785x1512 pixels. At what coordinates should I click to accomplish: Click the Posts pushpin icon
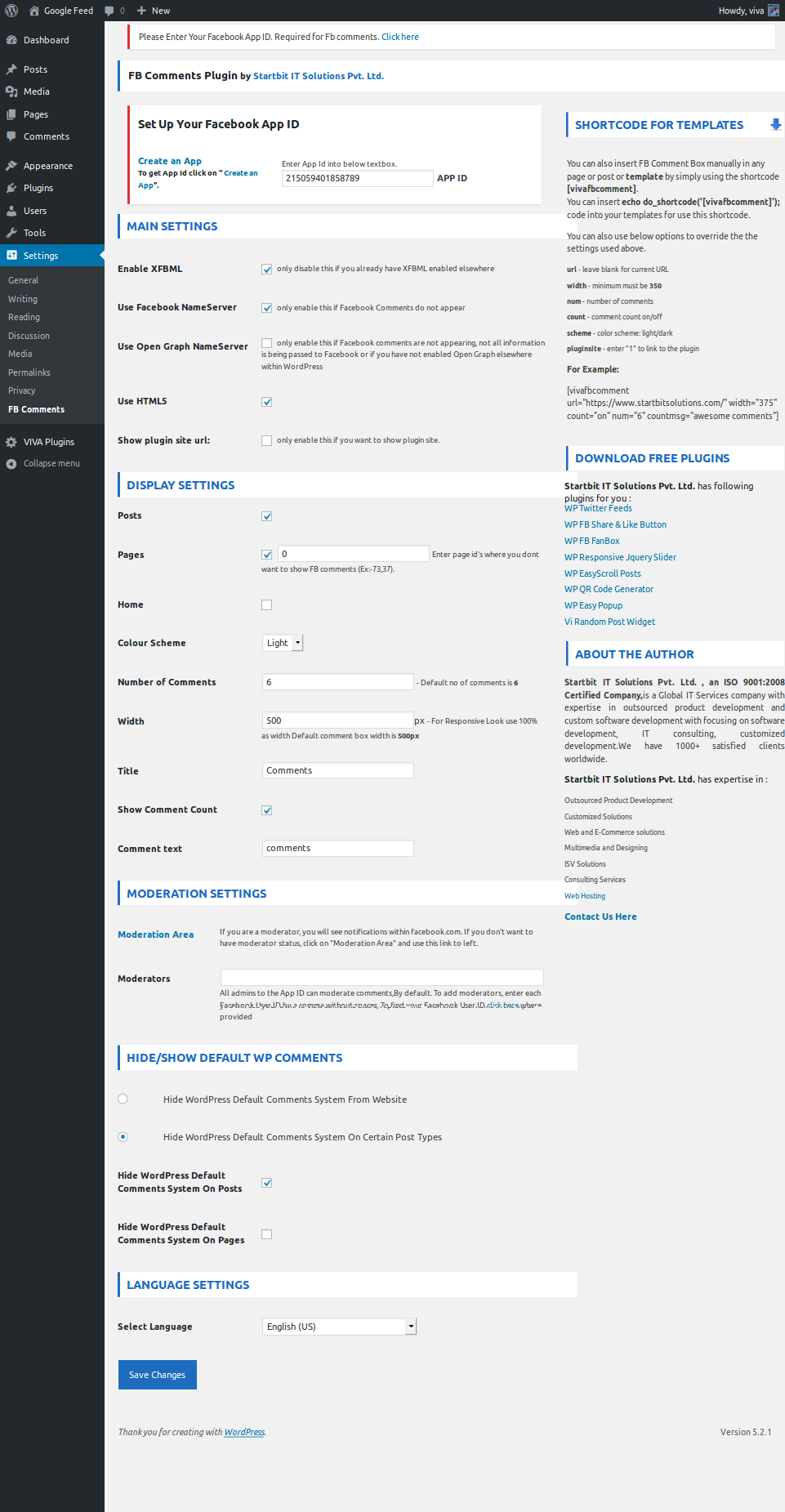click(11, 69)
